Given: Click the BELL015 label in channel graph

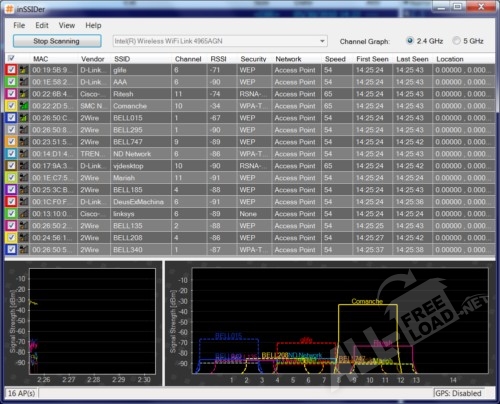Looking at the screenshot, I should [229, 336].
